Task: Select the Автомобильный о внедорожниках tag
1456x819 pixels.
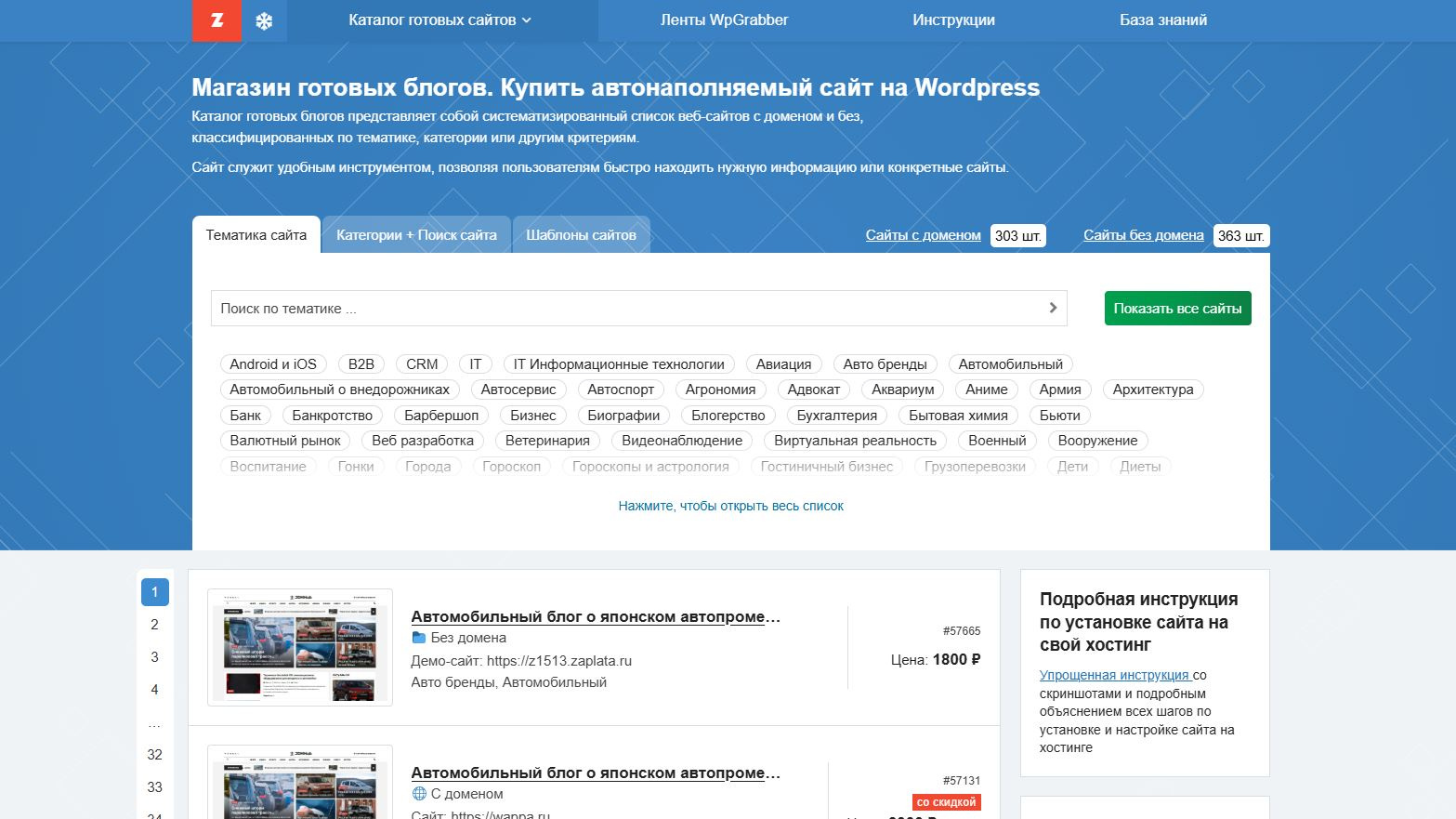Action: [x=339, y=390]
